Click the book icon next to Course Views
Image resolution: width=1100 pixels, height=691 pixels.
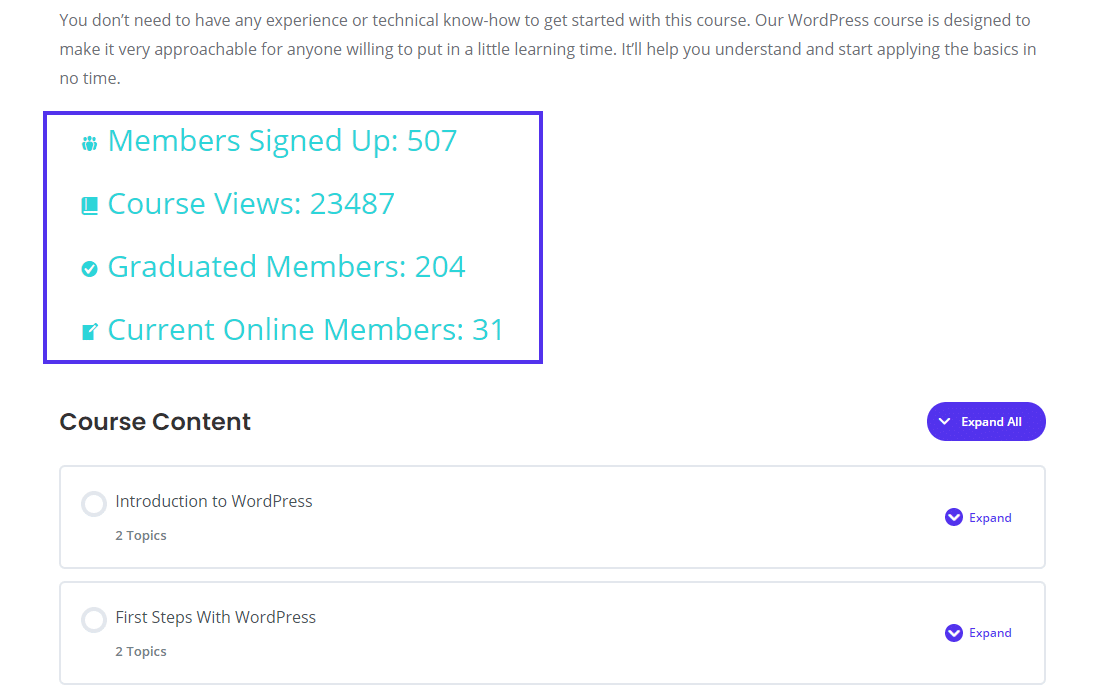click(90, 206)
